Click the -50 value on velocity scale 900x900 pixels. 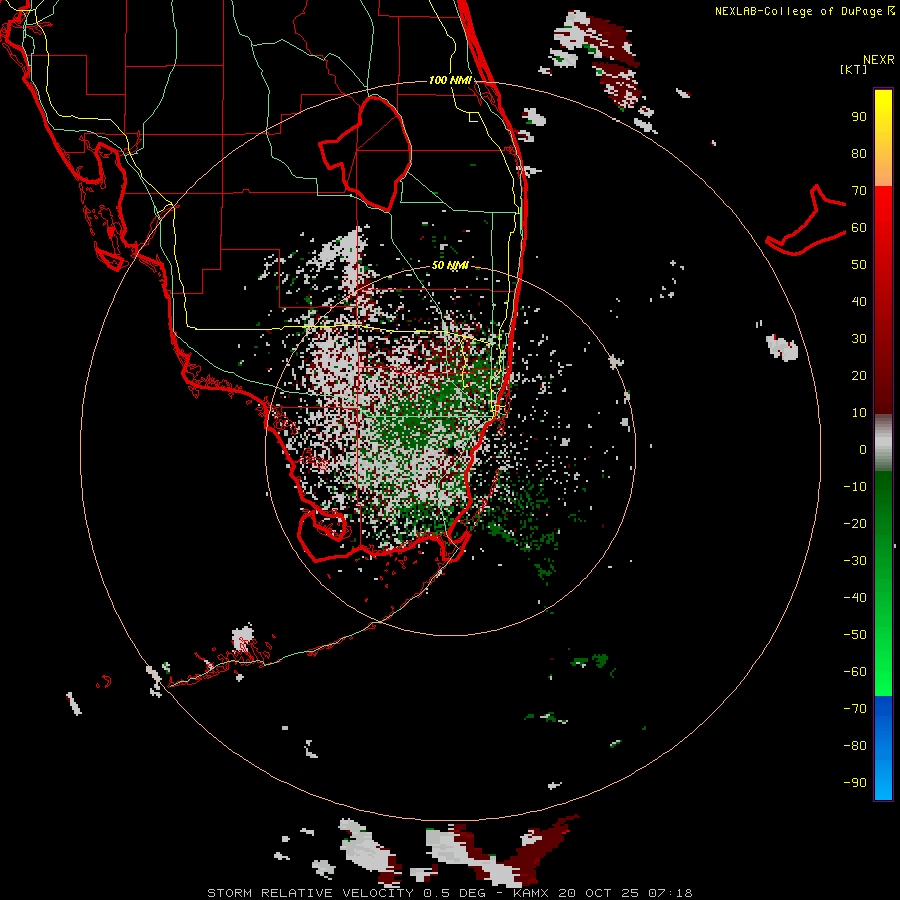855,634
